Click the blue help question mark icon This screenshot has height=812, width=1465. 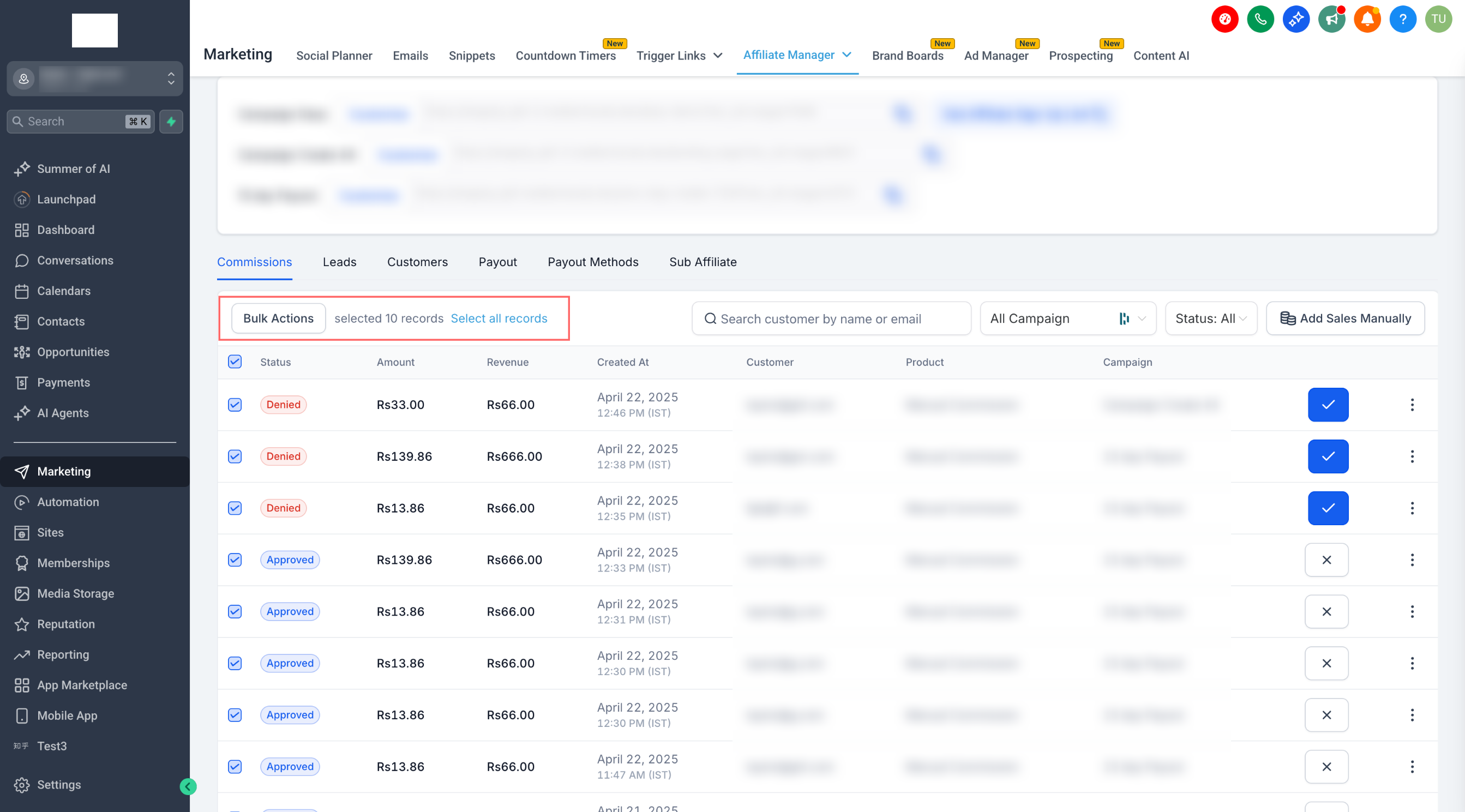(1402, 19)
